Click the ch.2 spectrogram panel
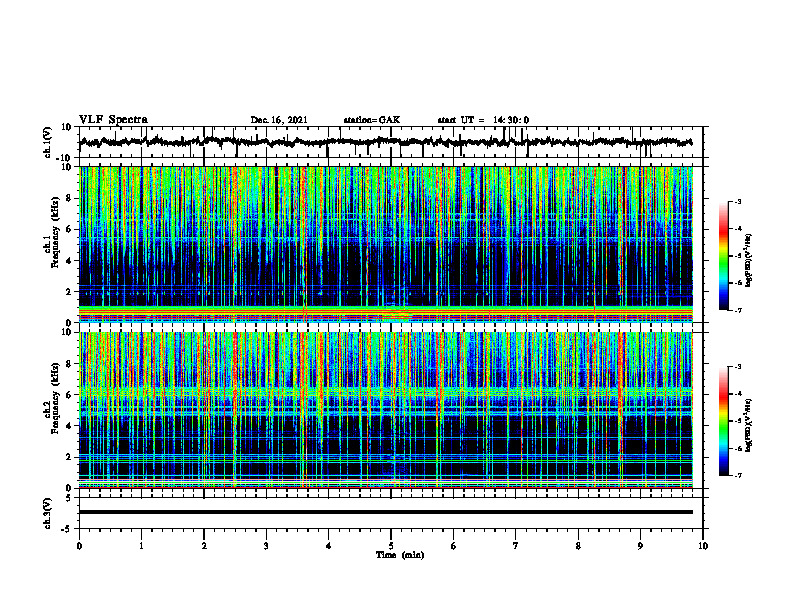Viewport: 792px width, 612px height. [385, 410]
